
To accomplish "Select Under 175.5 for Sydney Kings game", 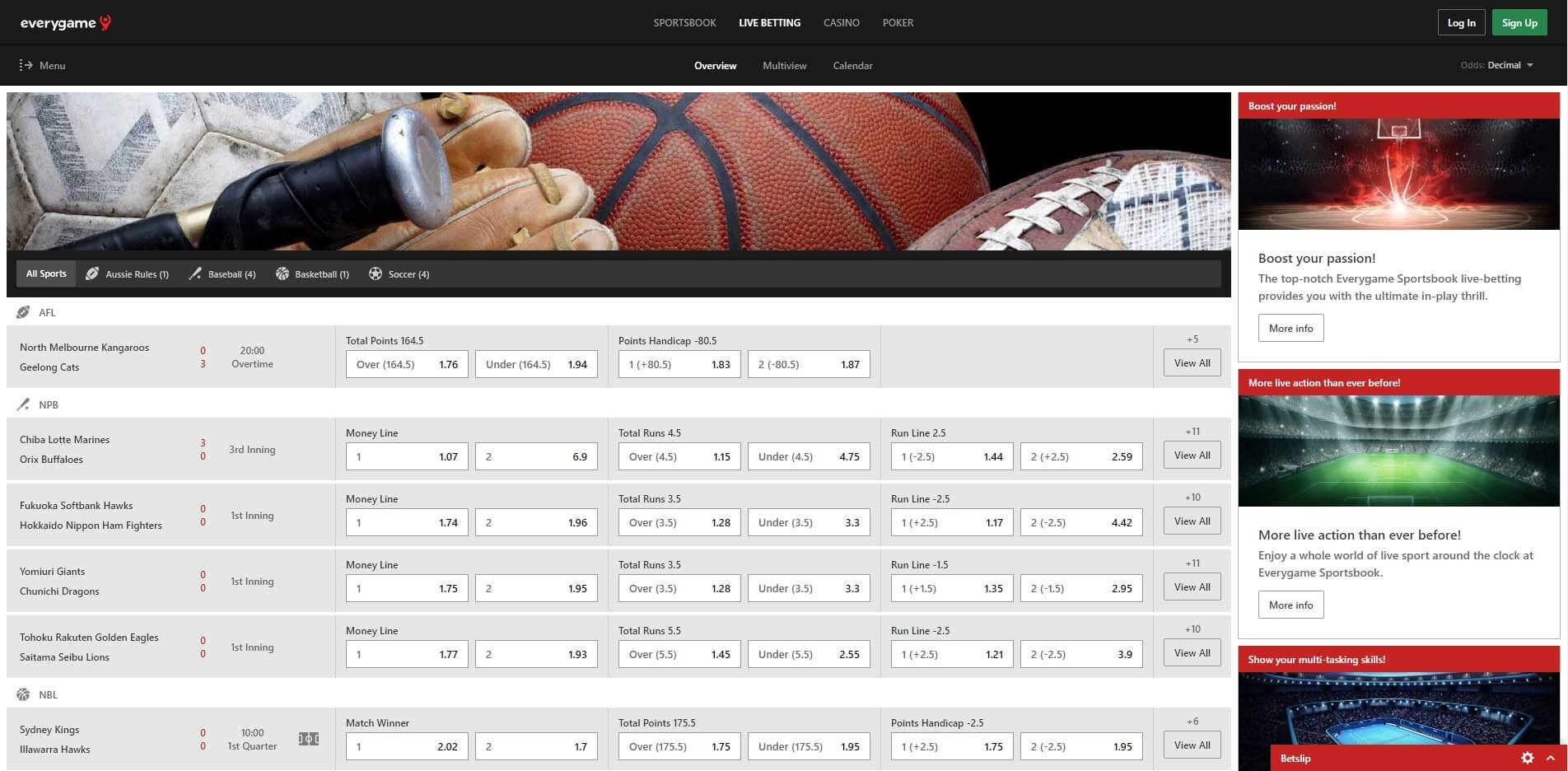I will point(808,745).
